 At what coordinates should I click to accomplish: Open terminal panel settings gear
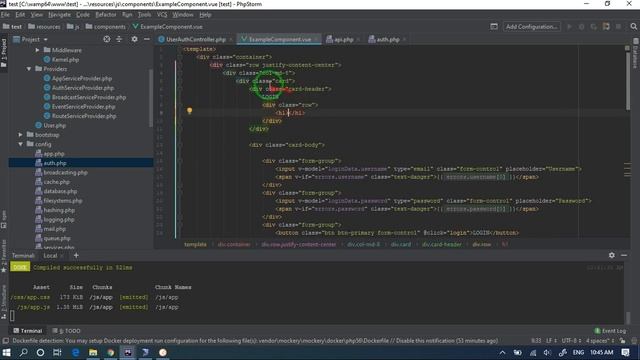pos(611,255)
